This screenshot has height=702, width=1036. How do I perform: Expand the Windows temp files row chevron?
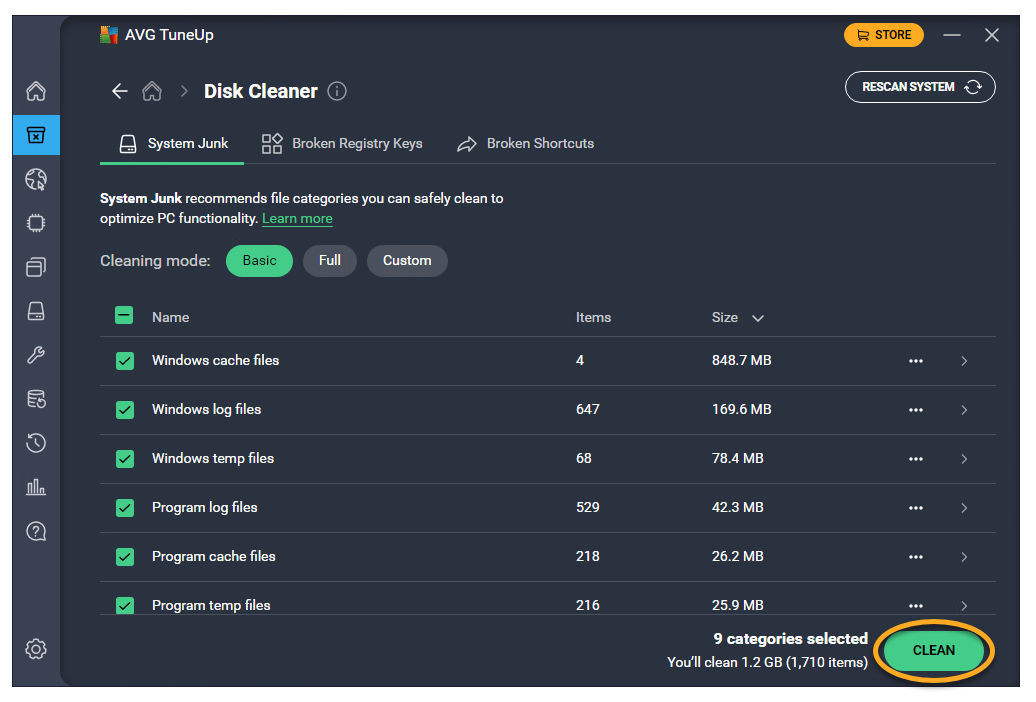[x=964, y=459]
